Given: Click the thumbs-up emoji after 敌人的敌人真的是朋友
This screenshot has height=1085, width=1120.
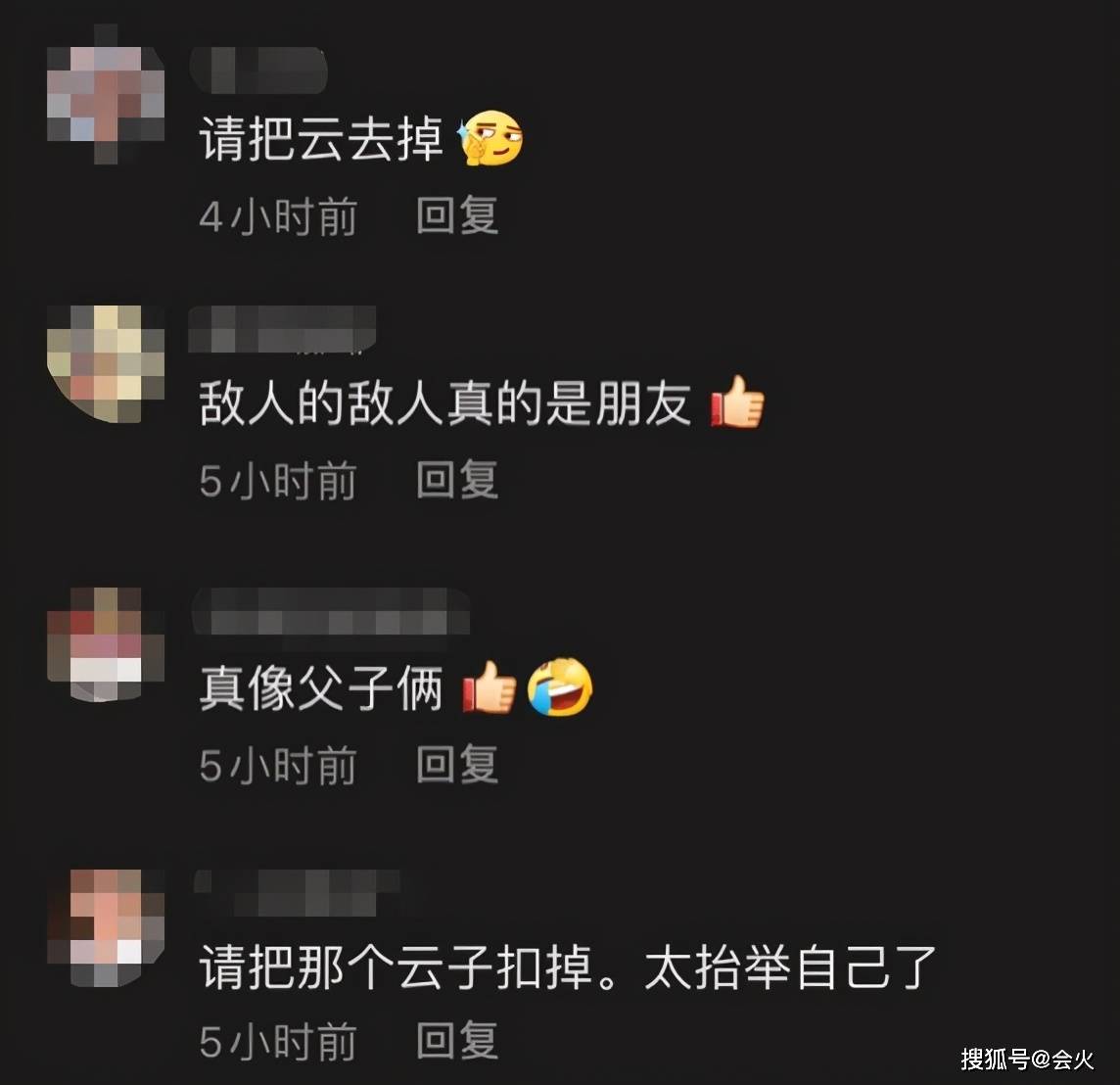Looking at the screenshot, I should tap(737, 402).
